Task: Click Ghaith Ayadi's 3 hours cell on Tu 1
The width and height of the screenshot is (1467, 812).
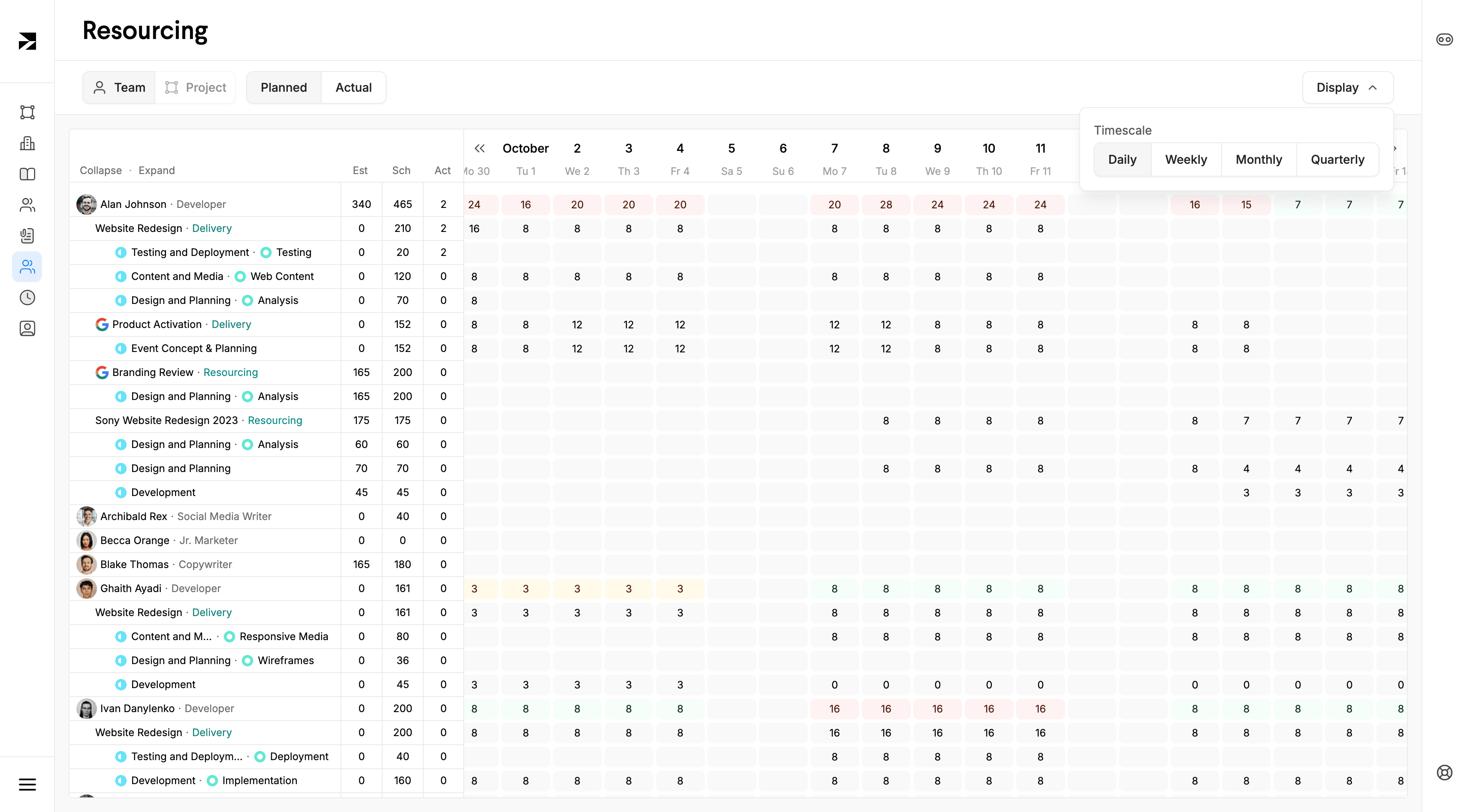Action: 525,588
